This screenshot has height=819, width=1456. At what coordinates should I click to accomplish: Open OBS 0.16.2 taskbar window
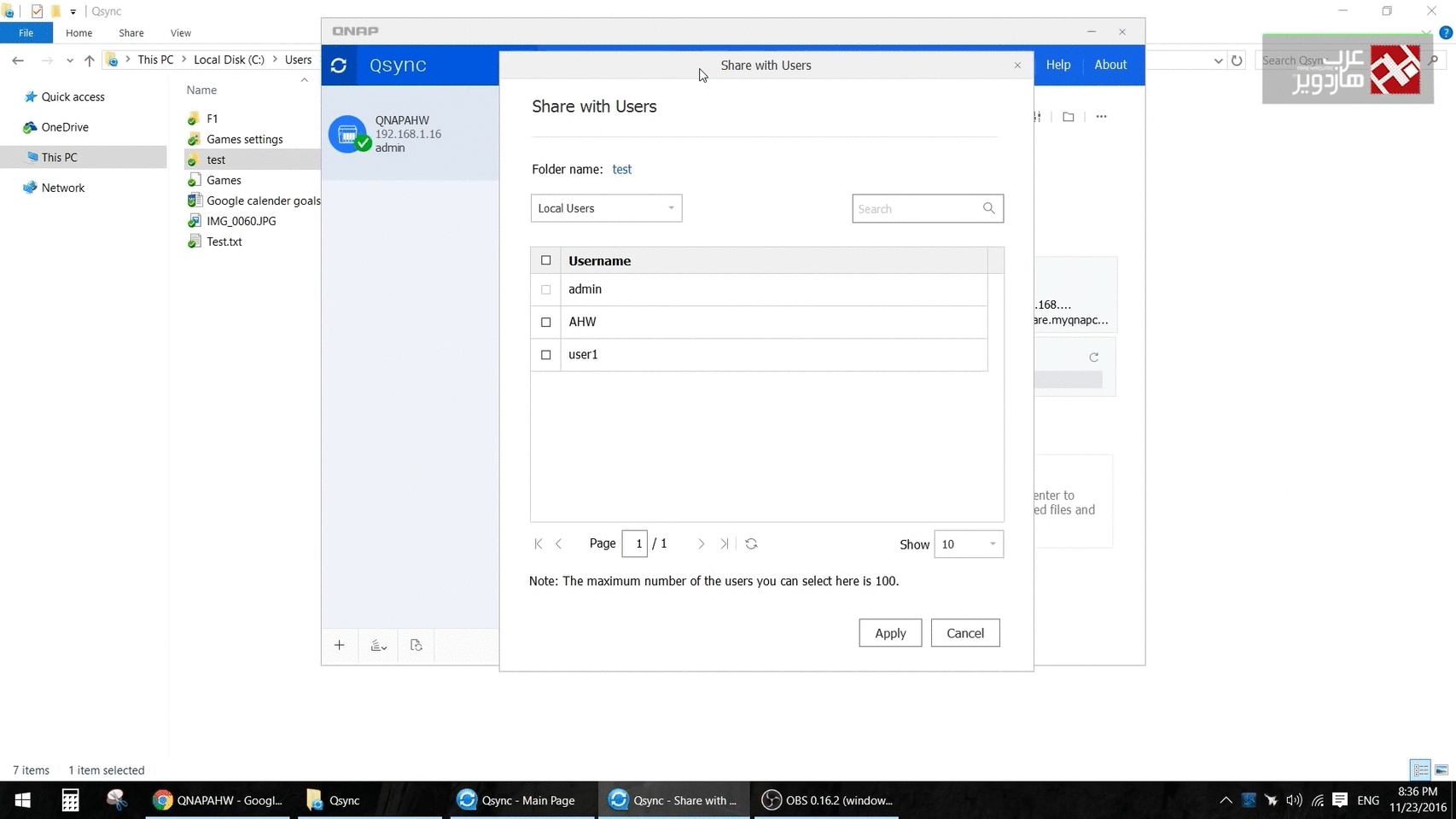(827, 800)
